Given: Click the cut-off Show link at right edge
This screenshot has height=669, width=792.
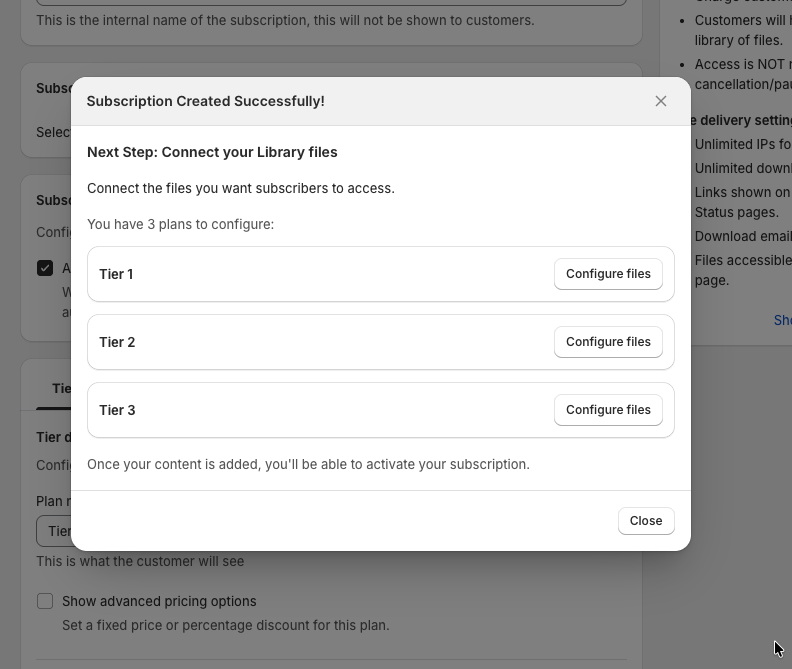Looking at the screenshot, I should [782, 320].
